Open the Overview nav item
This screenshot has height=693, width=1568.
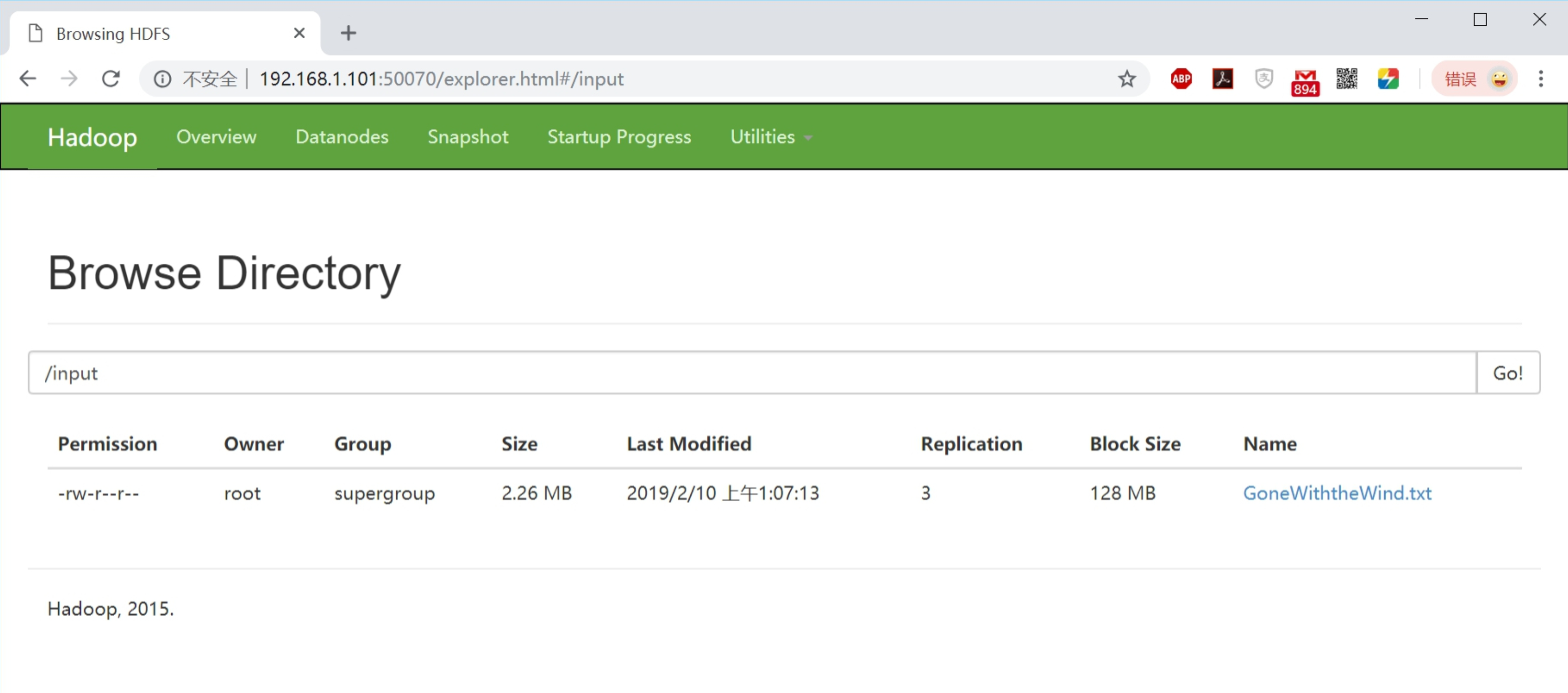[x=216, y=137]
